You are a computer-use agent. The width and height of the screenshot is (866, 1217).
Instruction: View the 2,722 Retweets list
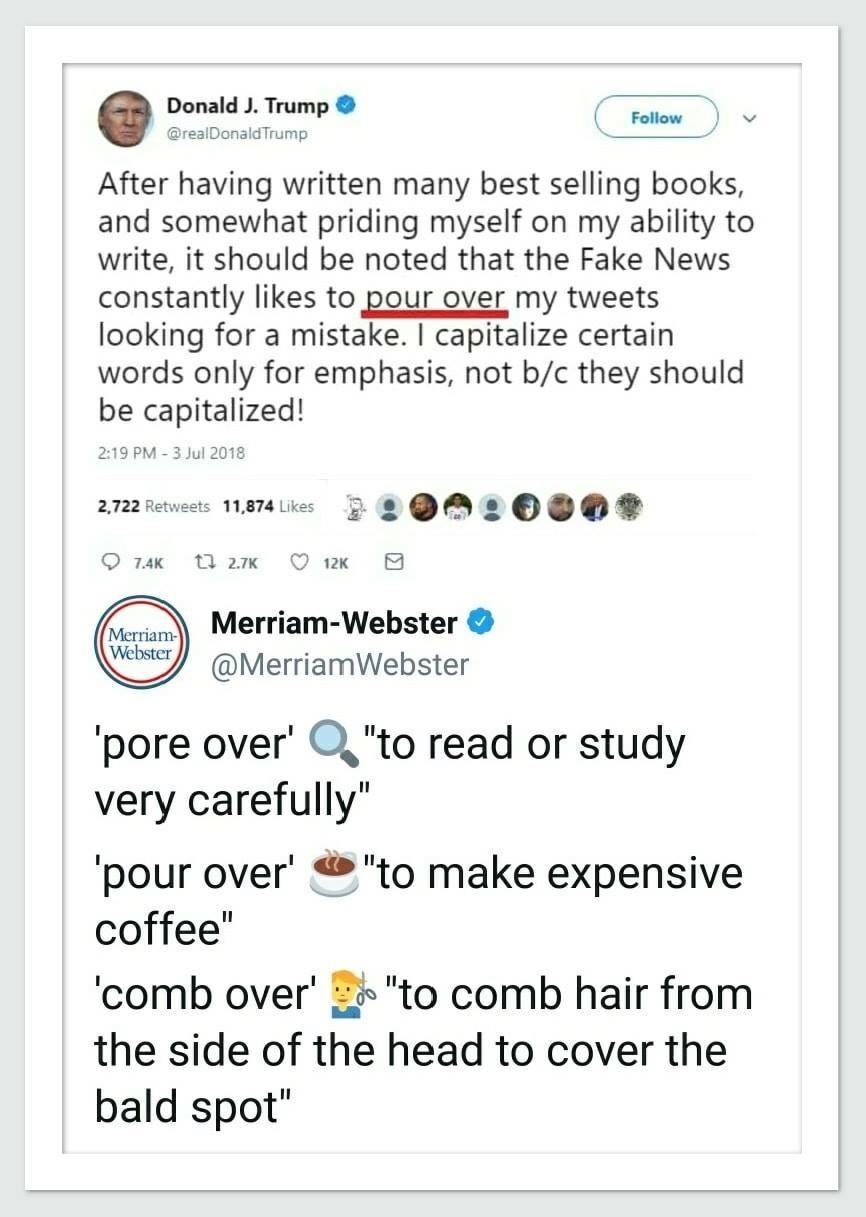pyautogui.click(x=153, y=506)
